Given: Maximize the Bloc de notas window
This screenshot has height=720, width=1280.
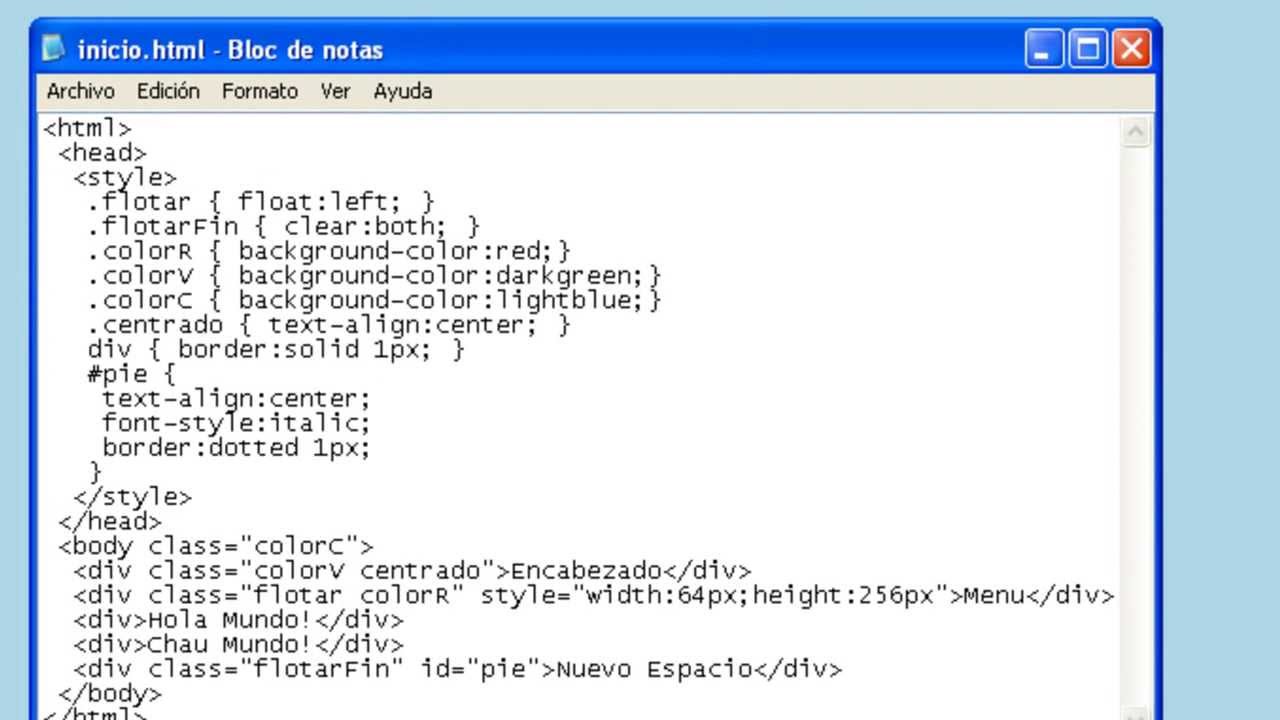Looking at the screenshot, I should coord(1087,49).
